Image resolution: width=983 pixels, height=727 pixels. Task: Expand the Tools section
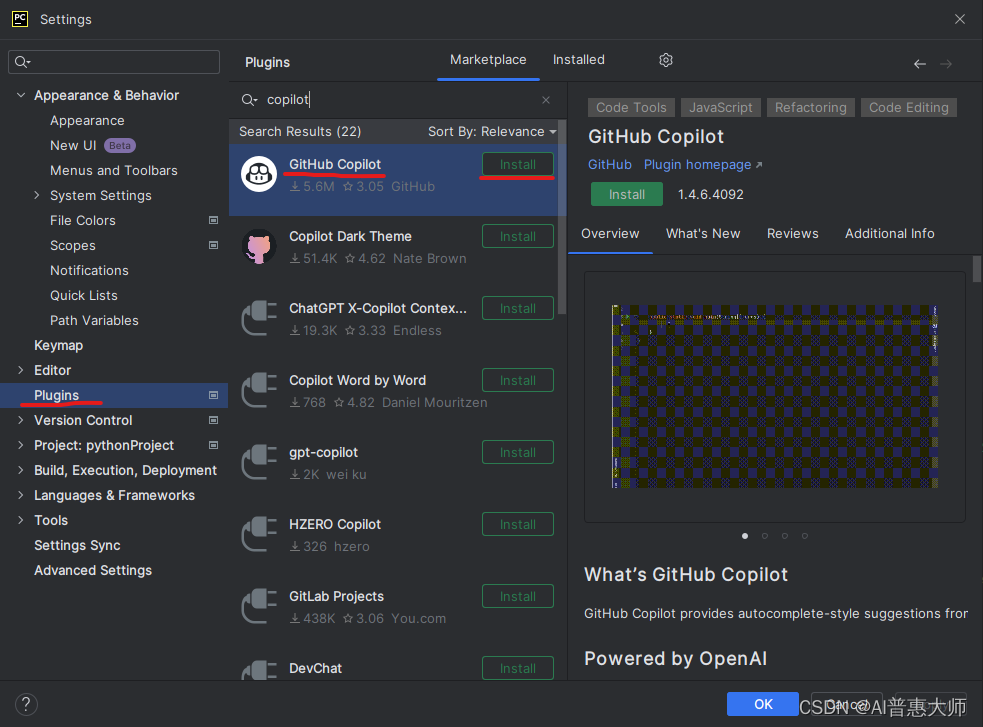tap(21, 520)
